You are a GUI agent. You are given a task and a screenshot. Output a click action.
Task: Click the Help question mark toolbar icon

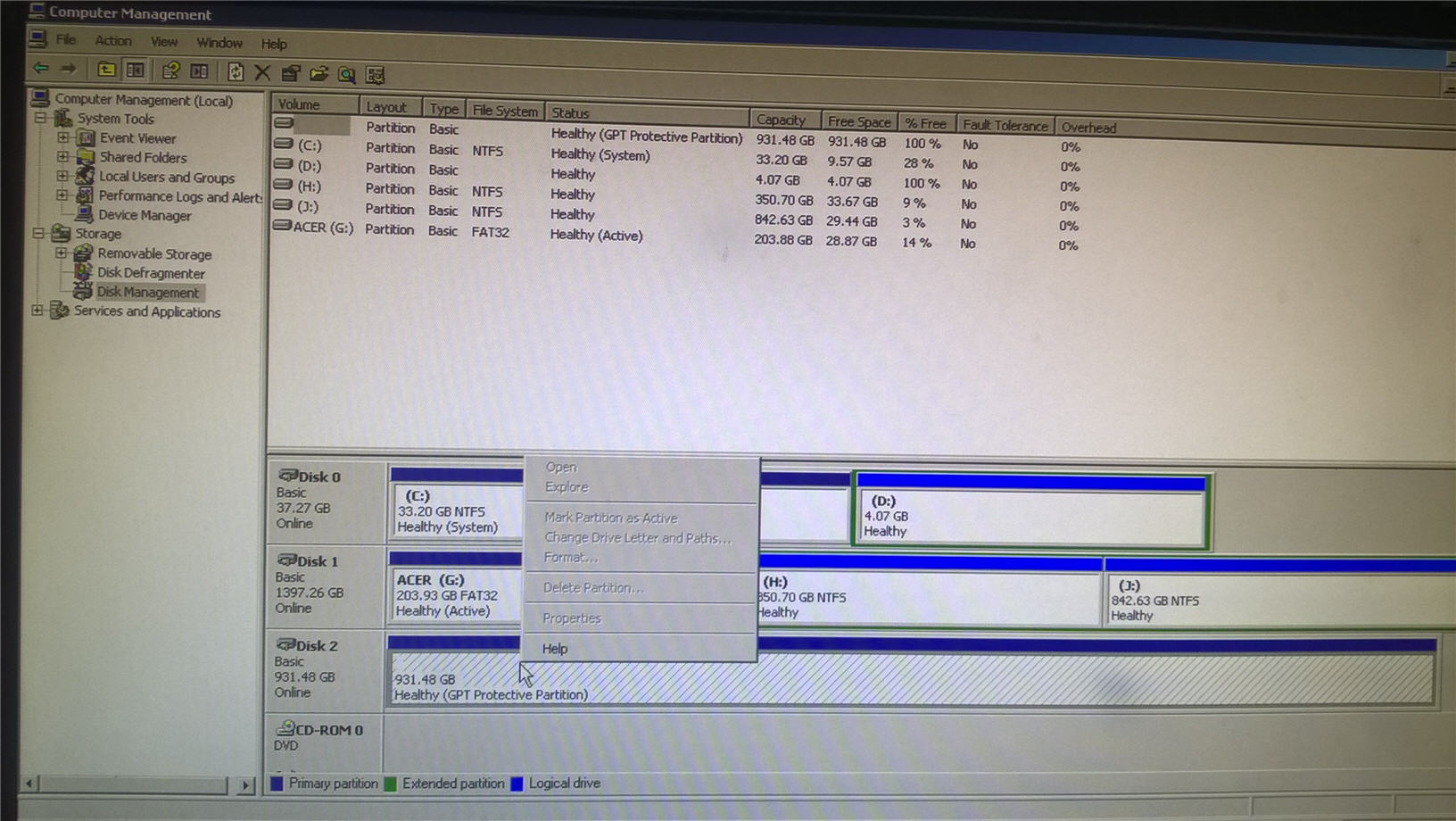[170, 70]
